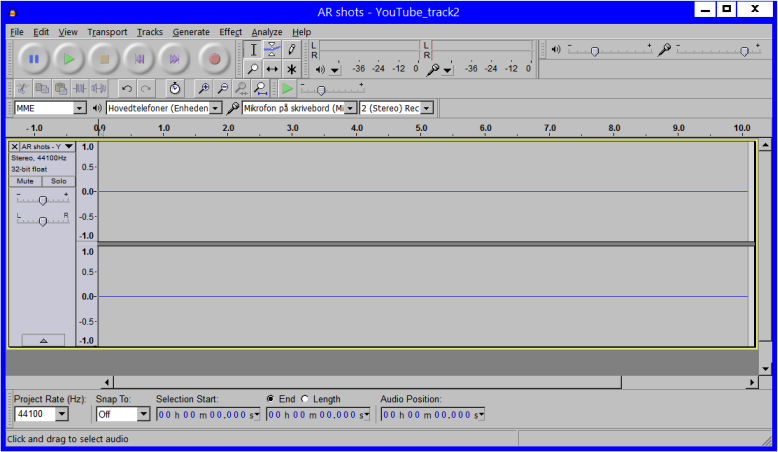778x452 pixels.
Task: Click the output volume slider handle
Action: 595,51
